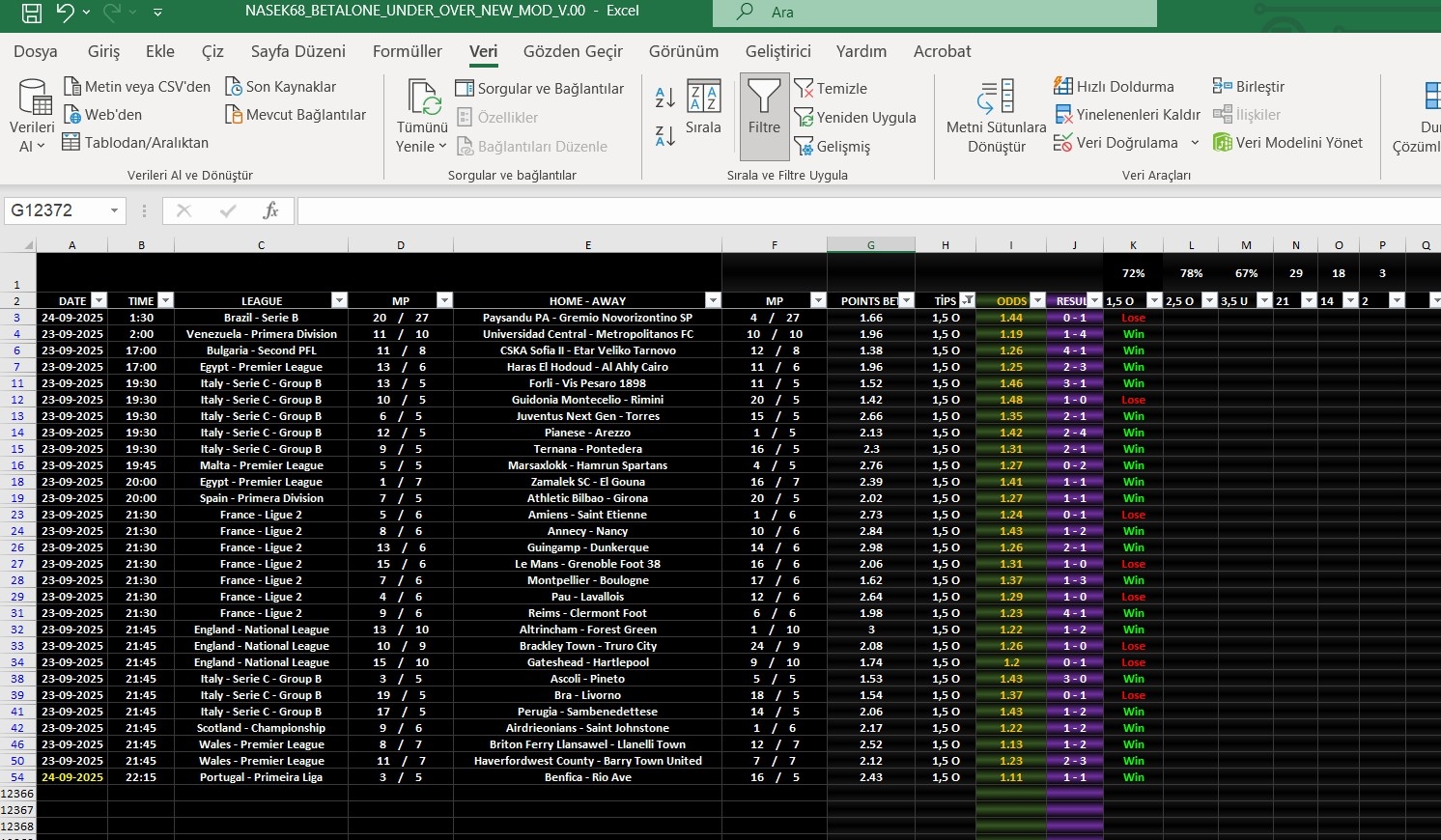Click Sort Z to A descending icon
Viewport: 1441px width, 840px height.
tap(665, 136)
